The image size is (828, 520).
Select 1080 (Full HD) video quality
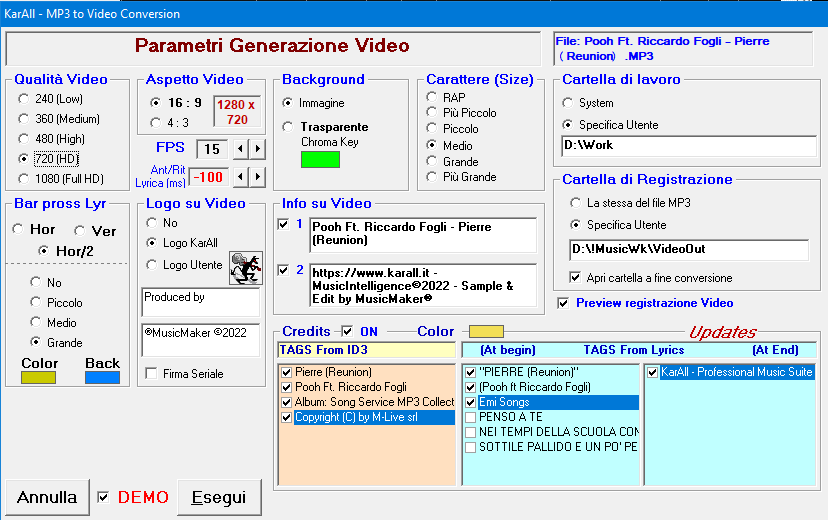(23, 178)
